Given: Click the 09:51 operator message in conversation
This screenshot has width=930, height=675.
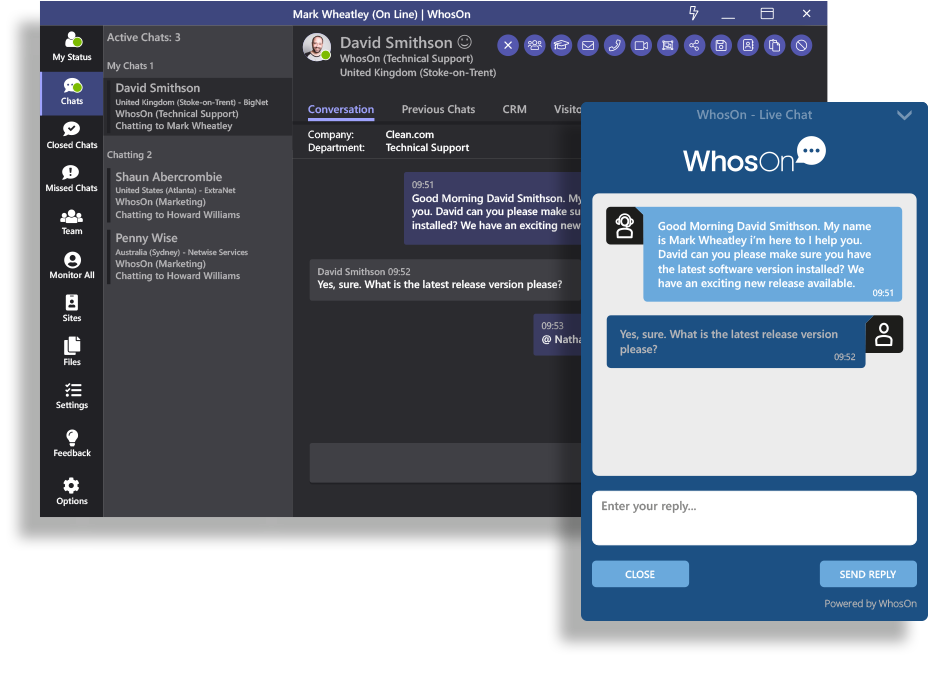Looking at the screenshot, I should (493, 208).
